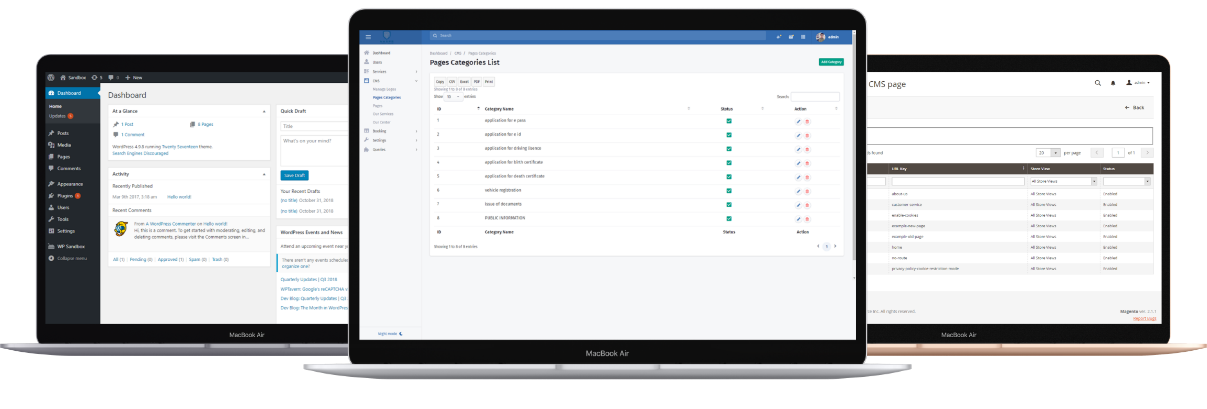Expand Queries menu in center sidebar
The width and height of the screenshot is (1207, 409).
click(x=391, y=149)
